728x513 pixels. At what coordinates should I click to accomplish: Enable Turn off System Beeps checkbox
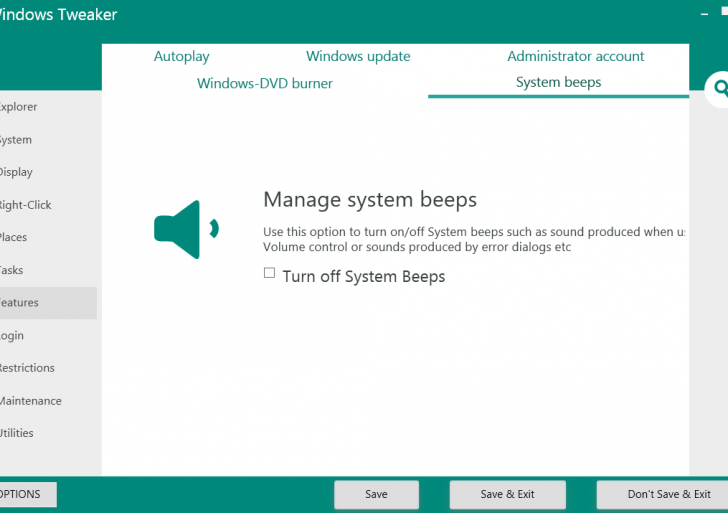(269, 273)
